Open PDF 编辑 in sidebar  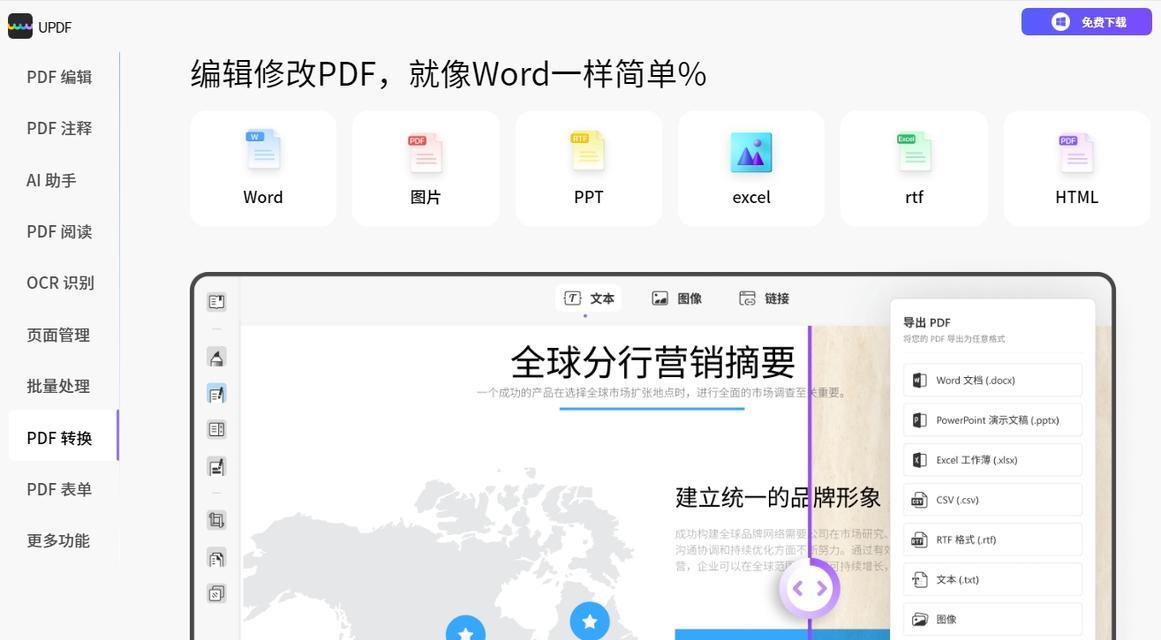coord(59,77)
